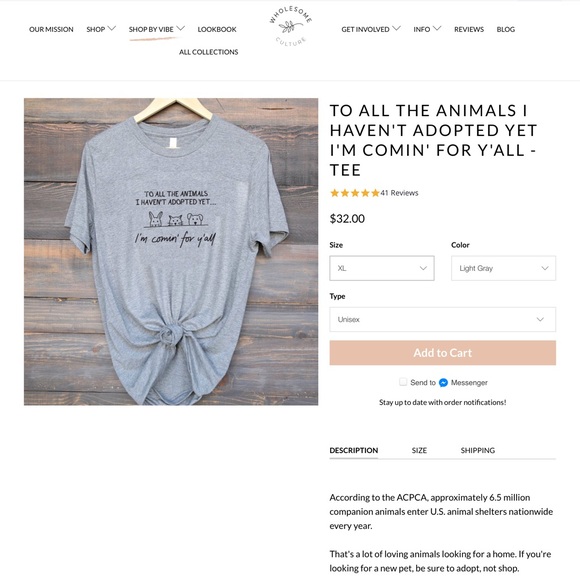
Task: Select the Description tab
Action: pos(354,450)
